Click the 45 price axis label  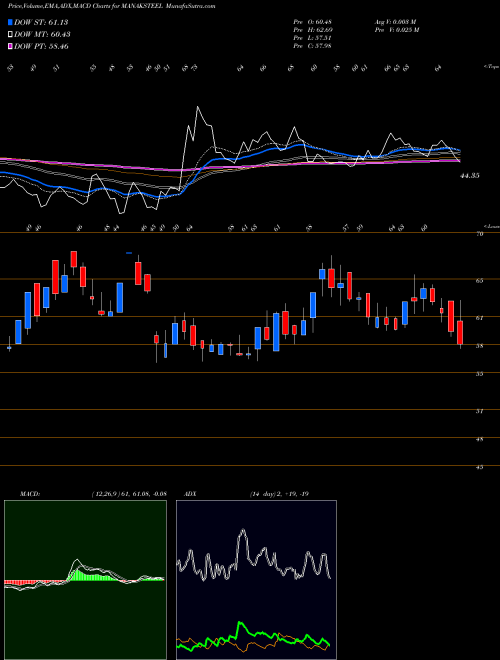(x=479, y=467)
